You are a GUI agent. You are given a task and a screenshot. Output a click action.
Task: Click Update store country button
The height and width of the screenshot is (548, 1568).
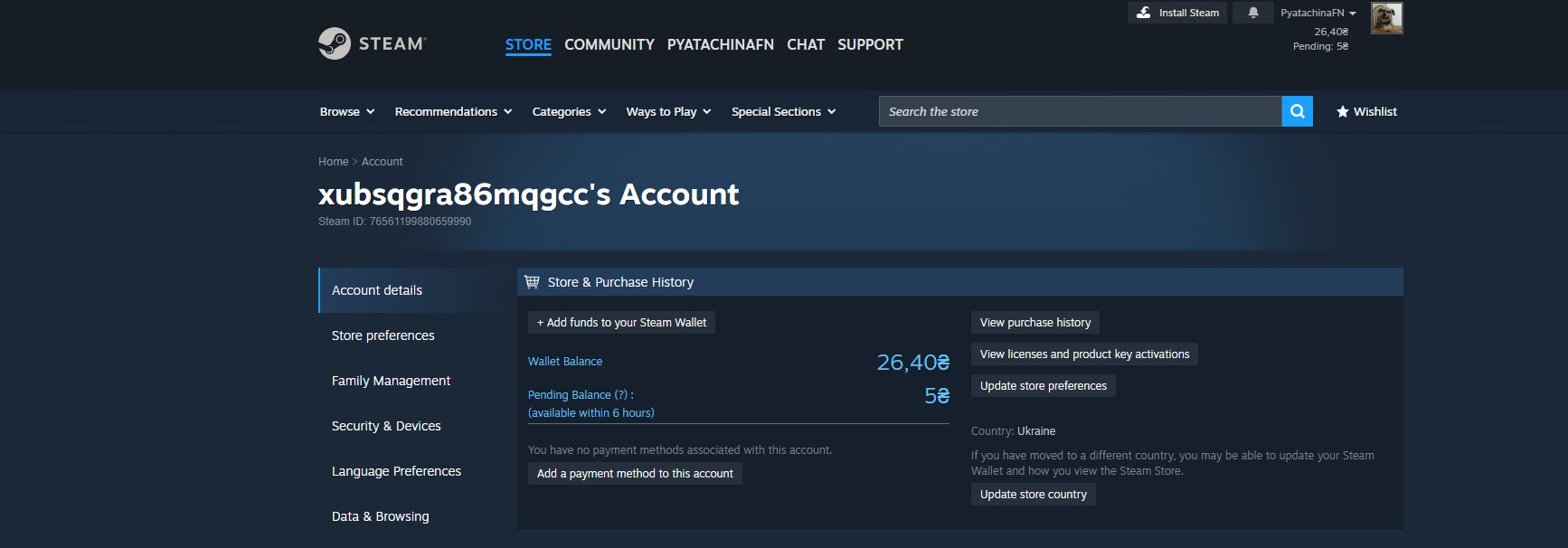[1033, 495]
